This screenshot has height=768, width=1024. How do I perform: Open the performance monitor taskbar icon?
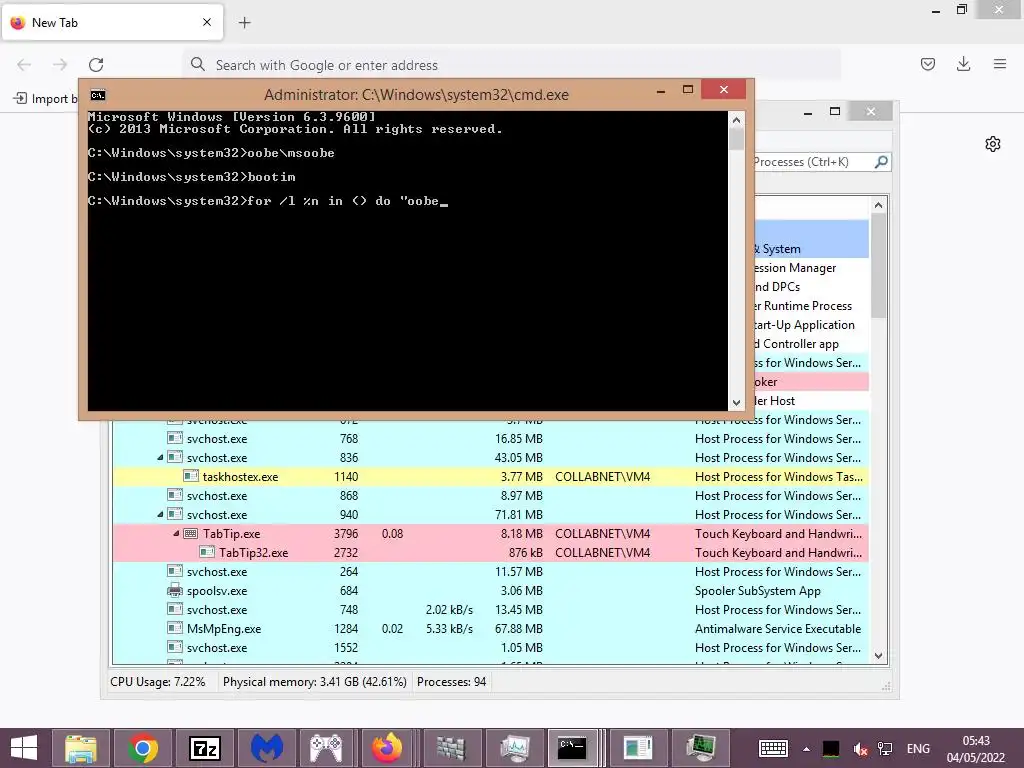pyautogui.click(x=514, y=748)
